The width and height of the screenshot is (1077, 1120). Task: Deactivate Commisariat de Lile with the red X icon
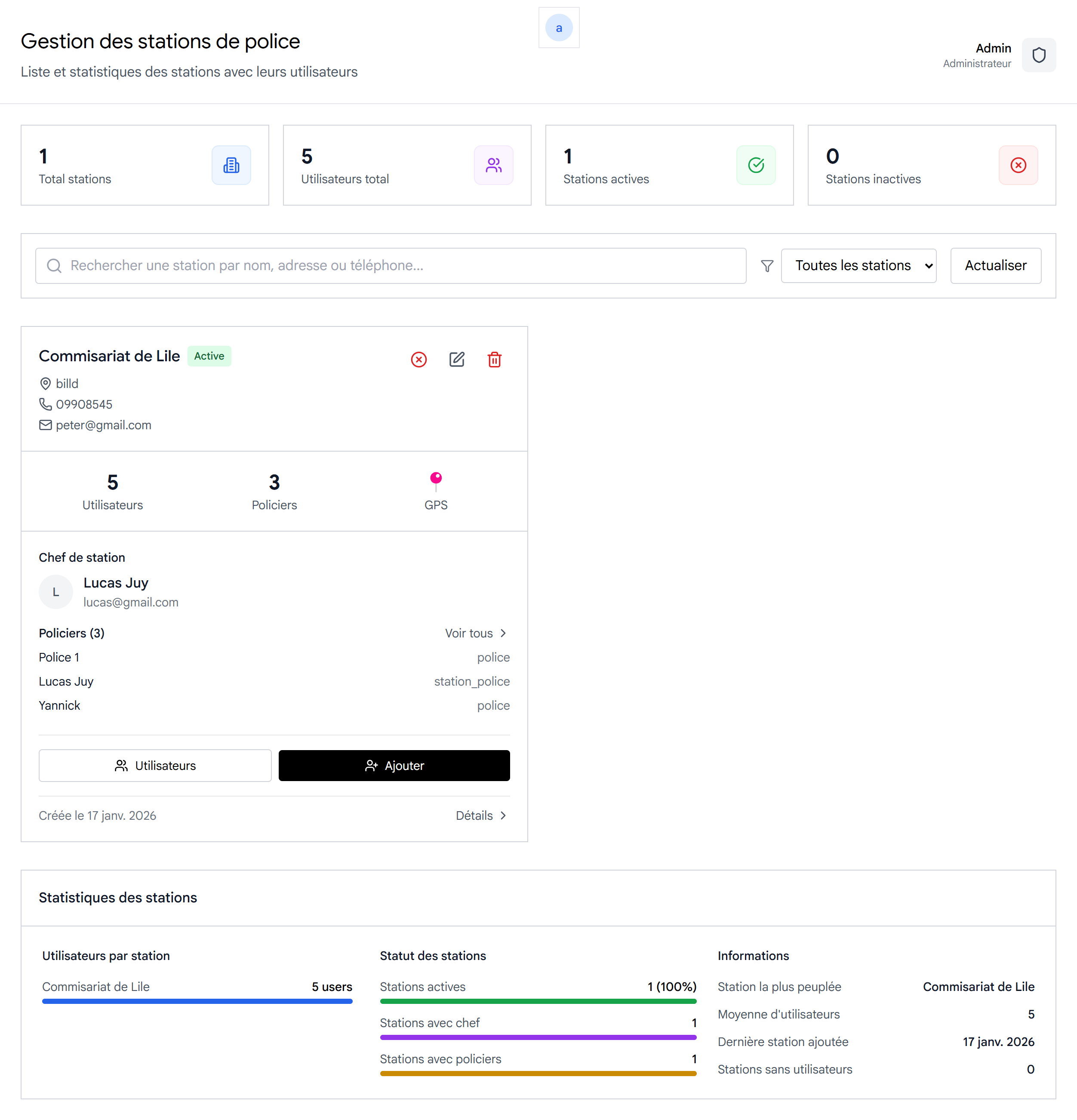coord(419,360)
